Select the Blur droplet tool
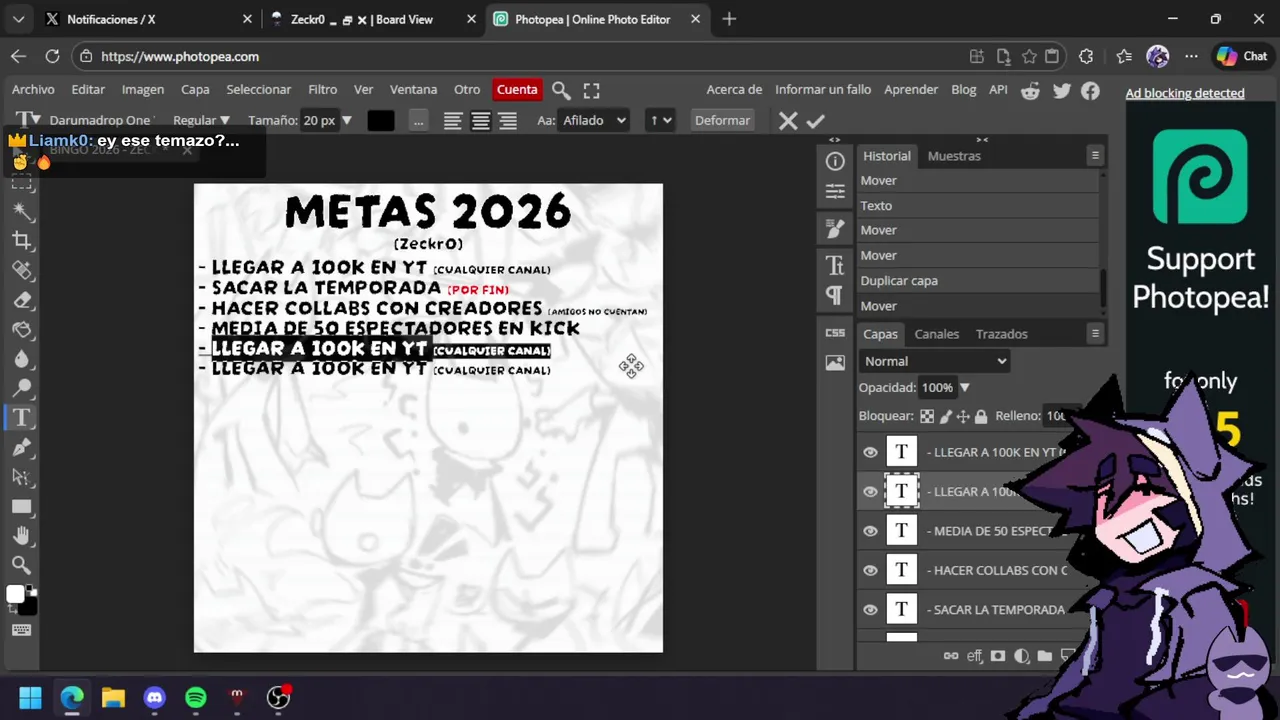Screen dimensions: 1280x720 click(x=22, y=358)
